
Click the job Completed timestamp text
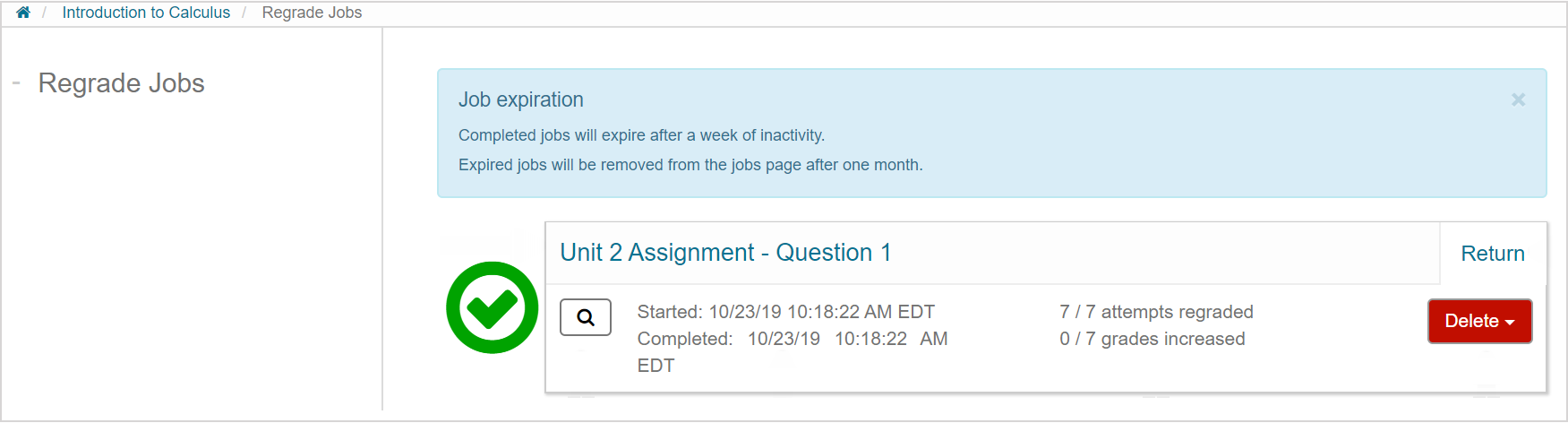pyautogui.click(x=792, y=339)
